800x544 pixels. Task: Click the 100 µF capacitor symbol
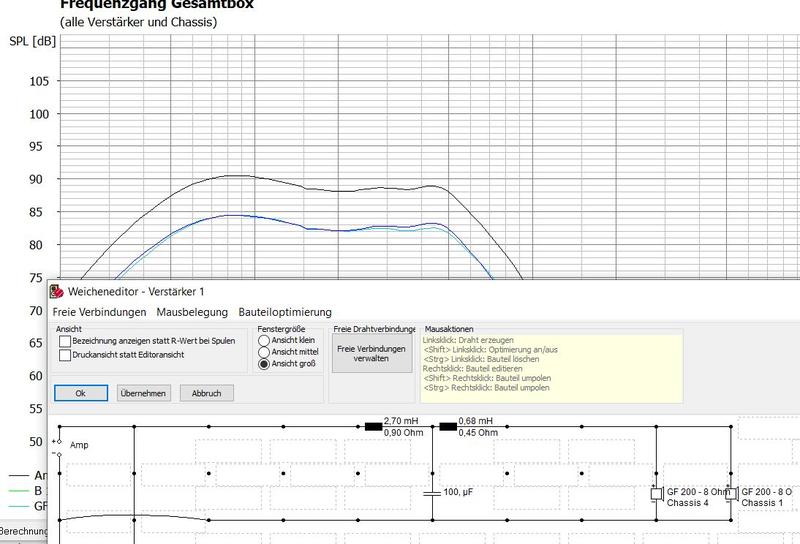[x=432, y=492]
